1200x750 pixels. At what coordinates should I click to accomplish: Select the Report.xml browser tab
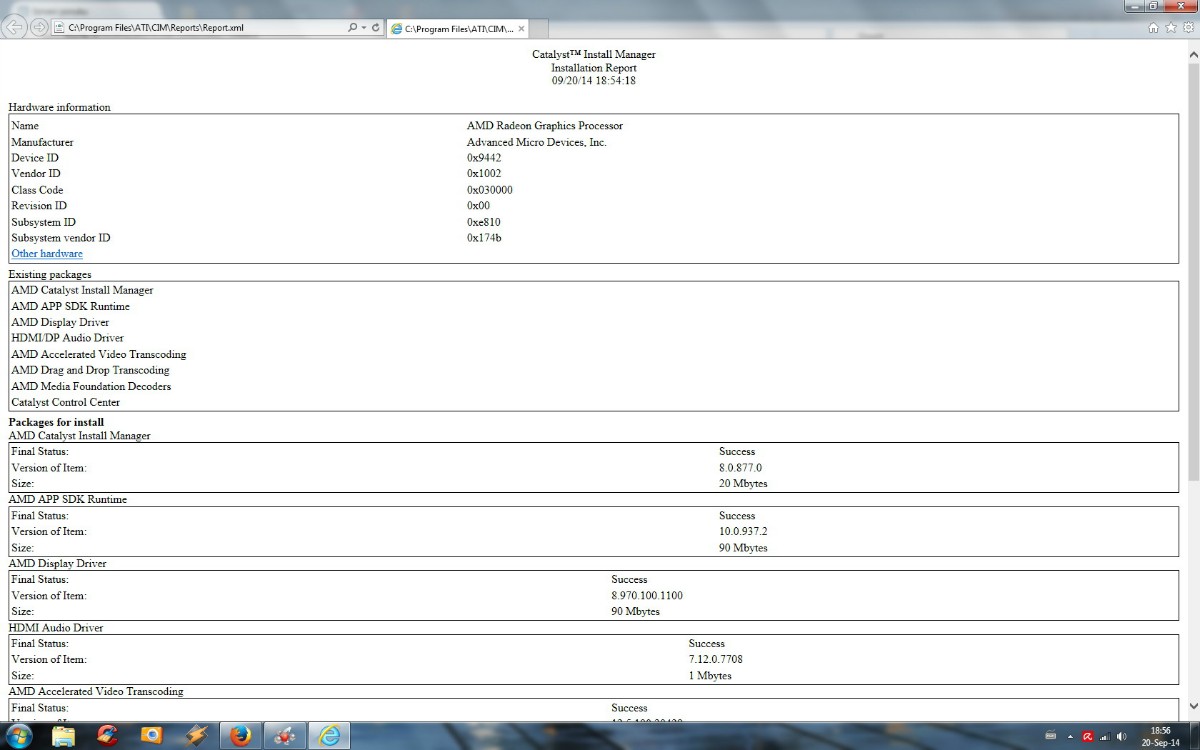tap(457, 29)
